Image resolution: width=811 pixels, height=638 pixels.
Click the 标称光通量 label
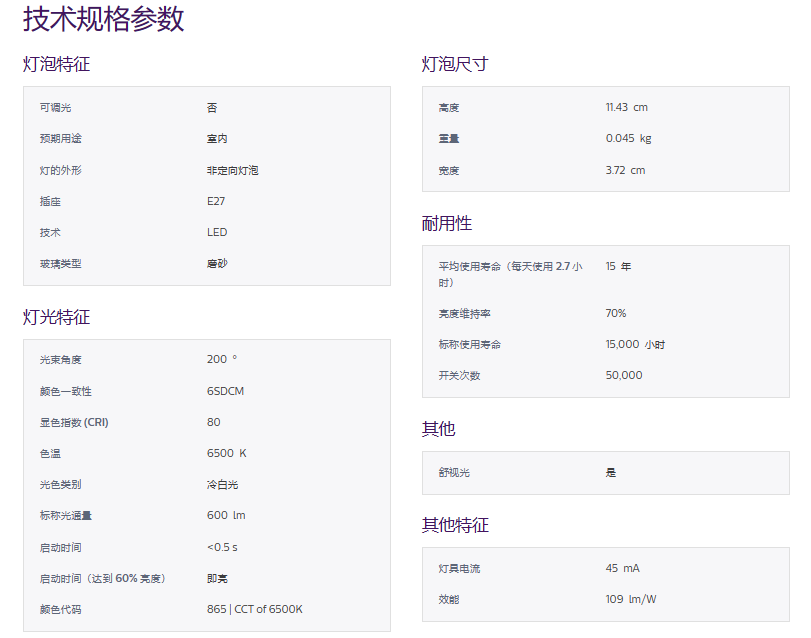pos(66,515)
